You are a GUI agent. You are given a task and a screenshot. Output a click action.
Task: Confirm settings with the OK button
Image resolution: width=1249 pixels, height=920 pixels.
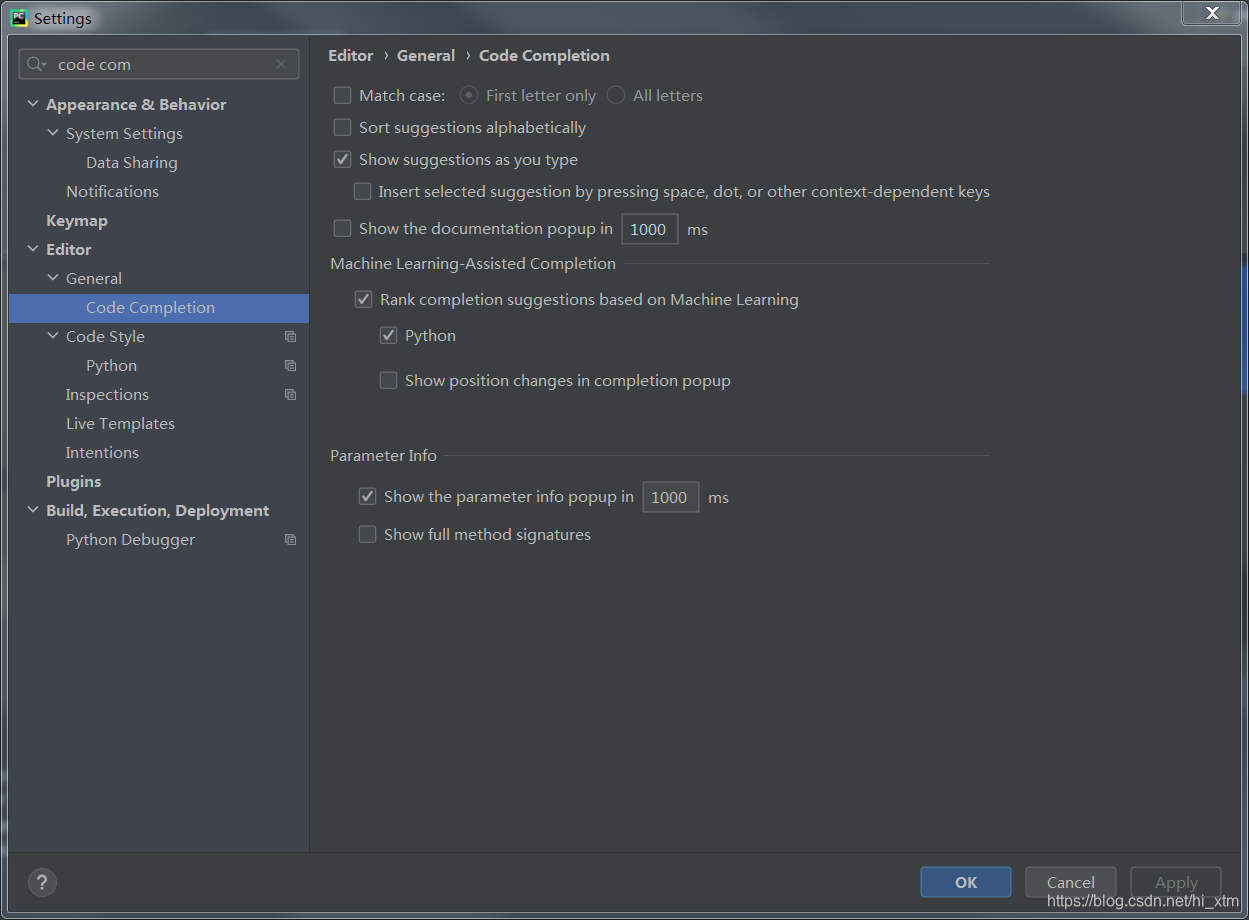[966, 882]
